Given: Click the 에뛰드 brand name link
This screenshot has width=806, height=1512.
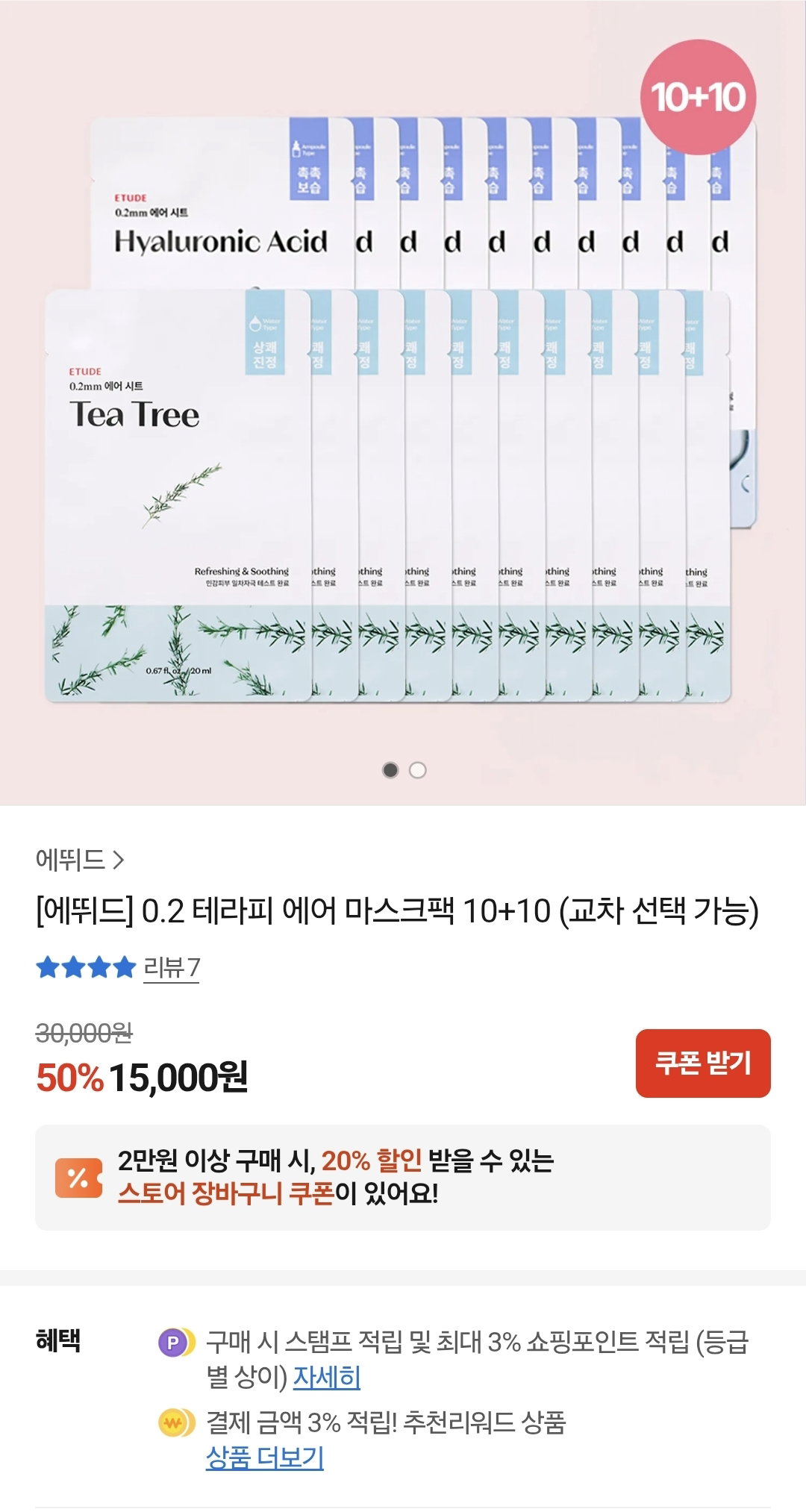Looking at the screenshot, I should pyautogui.click(x=70, y=860).
